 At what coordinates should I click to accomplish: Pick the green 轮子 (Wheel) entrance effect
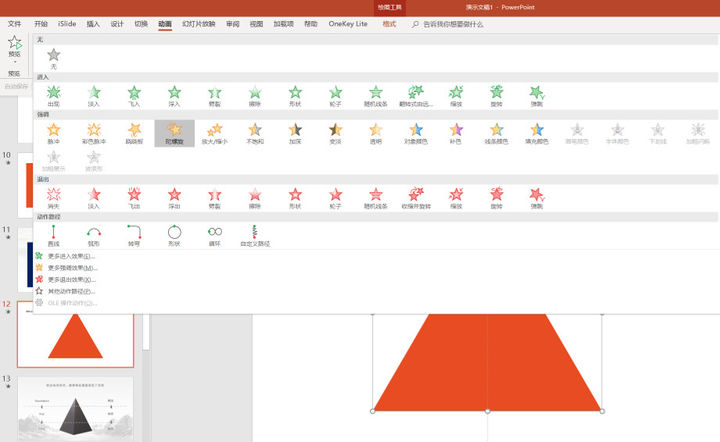(x=336, y=96)
